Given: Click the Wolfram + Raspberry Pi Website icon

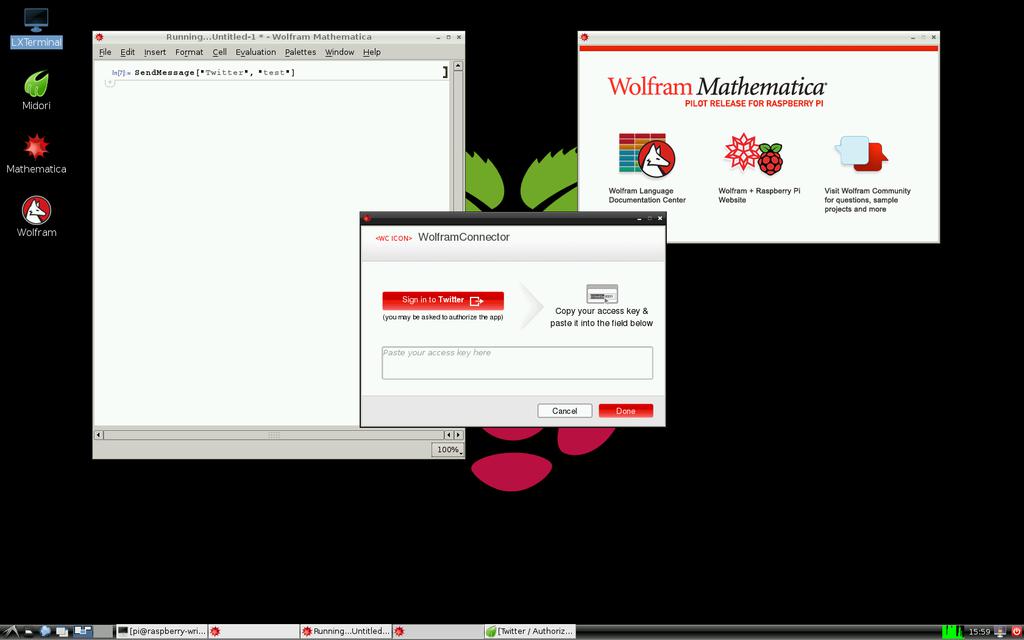Looking at the screenshot, I should [x=754, y=156].
